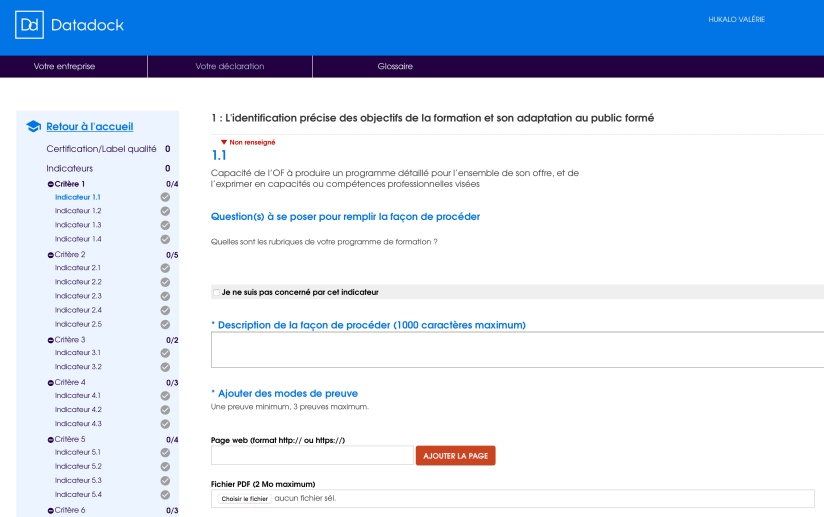Focus the Description de la façon de procéder textarea

517,350
